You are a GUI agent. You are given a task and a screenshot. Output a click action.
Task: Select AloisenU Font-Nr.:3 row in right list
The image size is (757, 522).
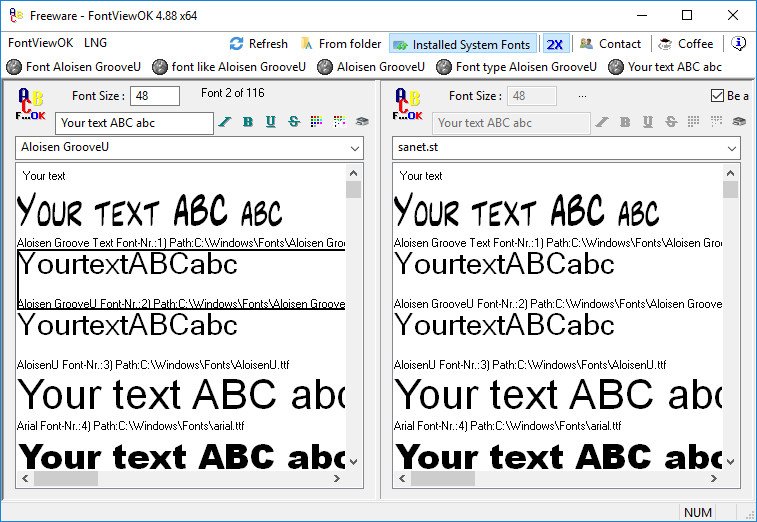pyautogui.click(x=558, y=340)
